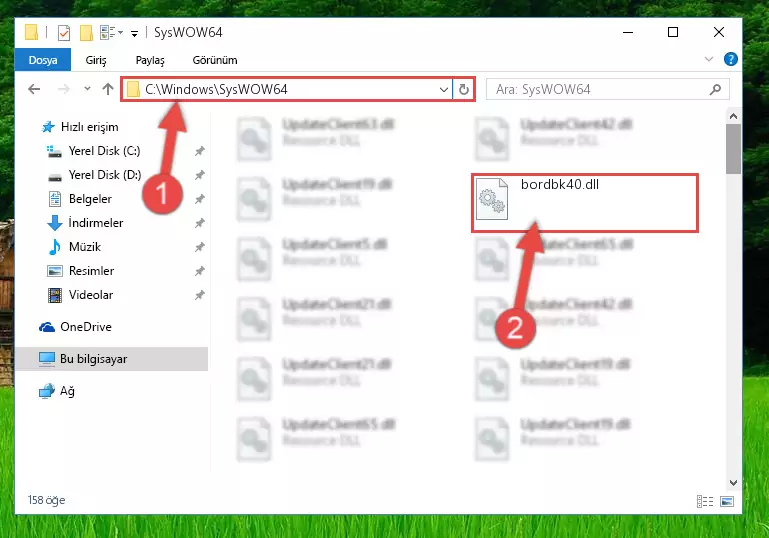Switch to the Paylaş ribbon tab
This screenshot has height=538, width=769.
tap(150, 60)
